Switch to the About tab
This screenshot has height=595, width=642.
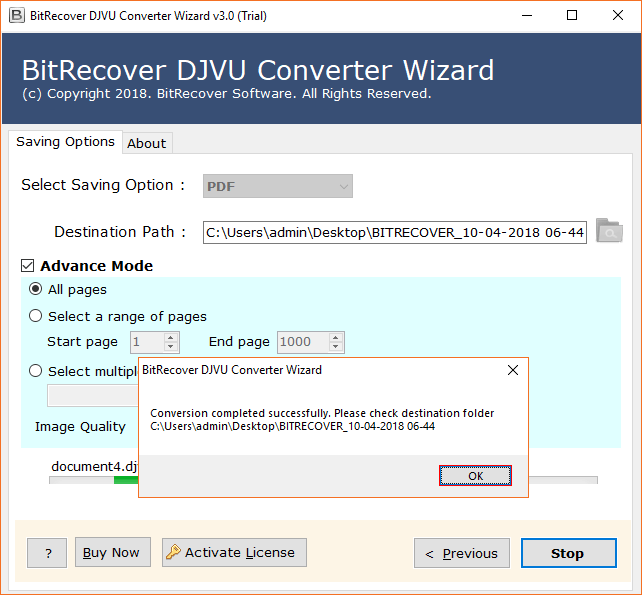(147, 143)
